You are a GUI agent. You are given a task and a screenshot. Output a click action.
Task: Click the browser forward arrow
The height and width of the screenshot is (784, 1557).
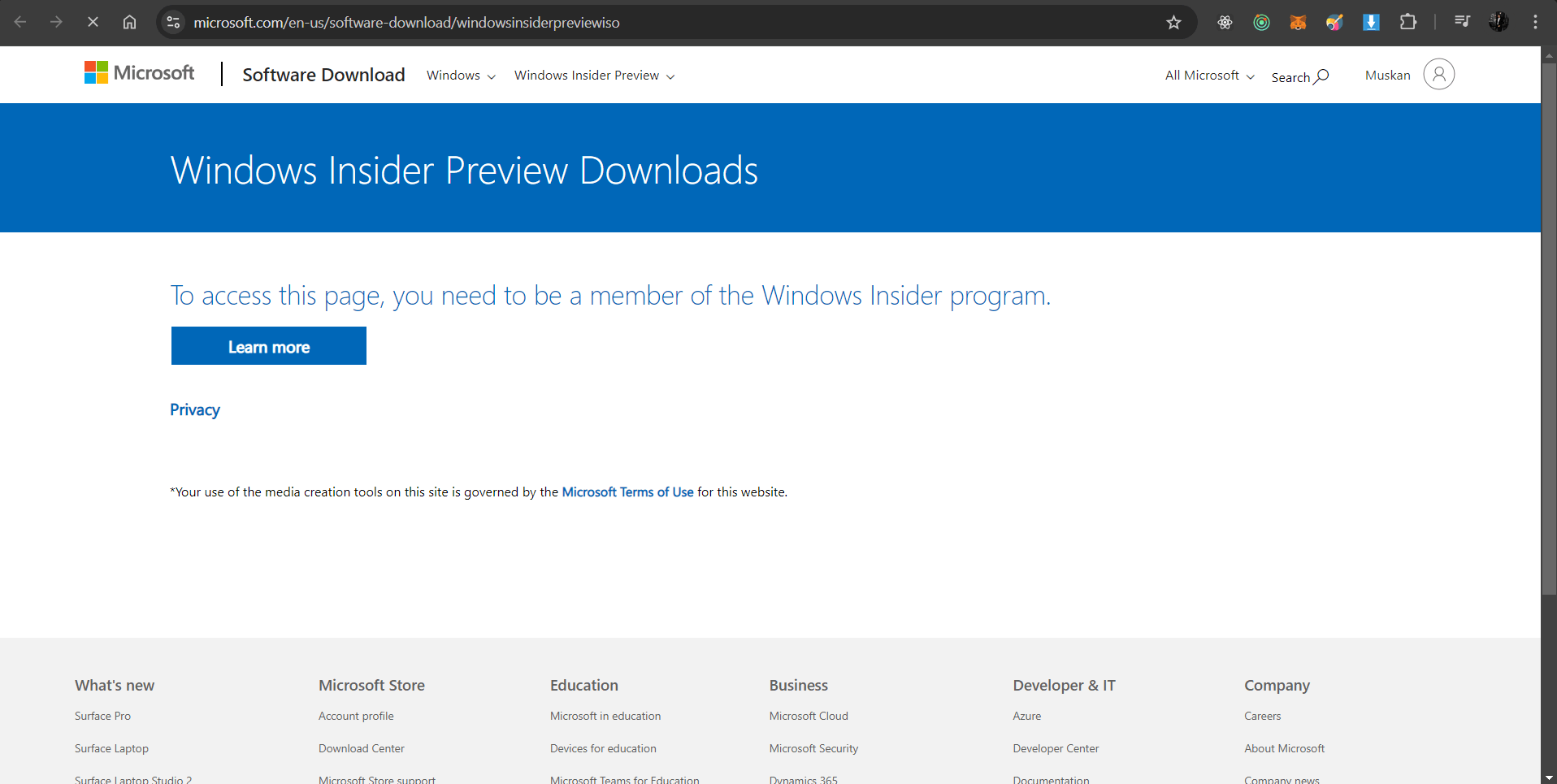pos(56,22)
